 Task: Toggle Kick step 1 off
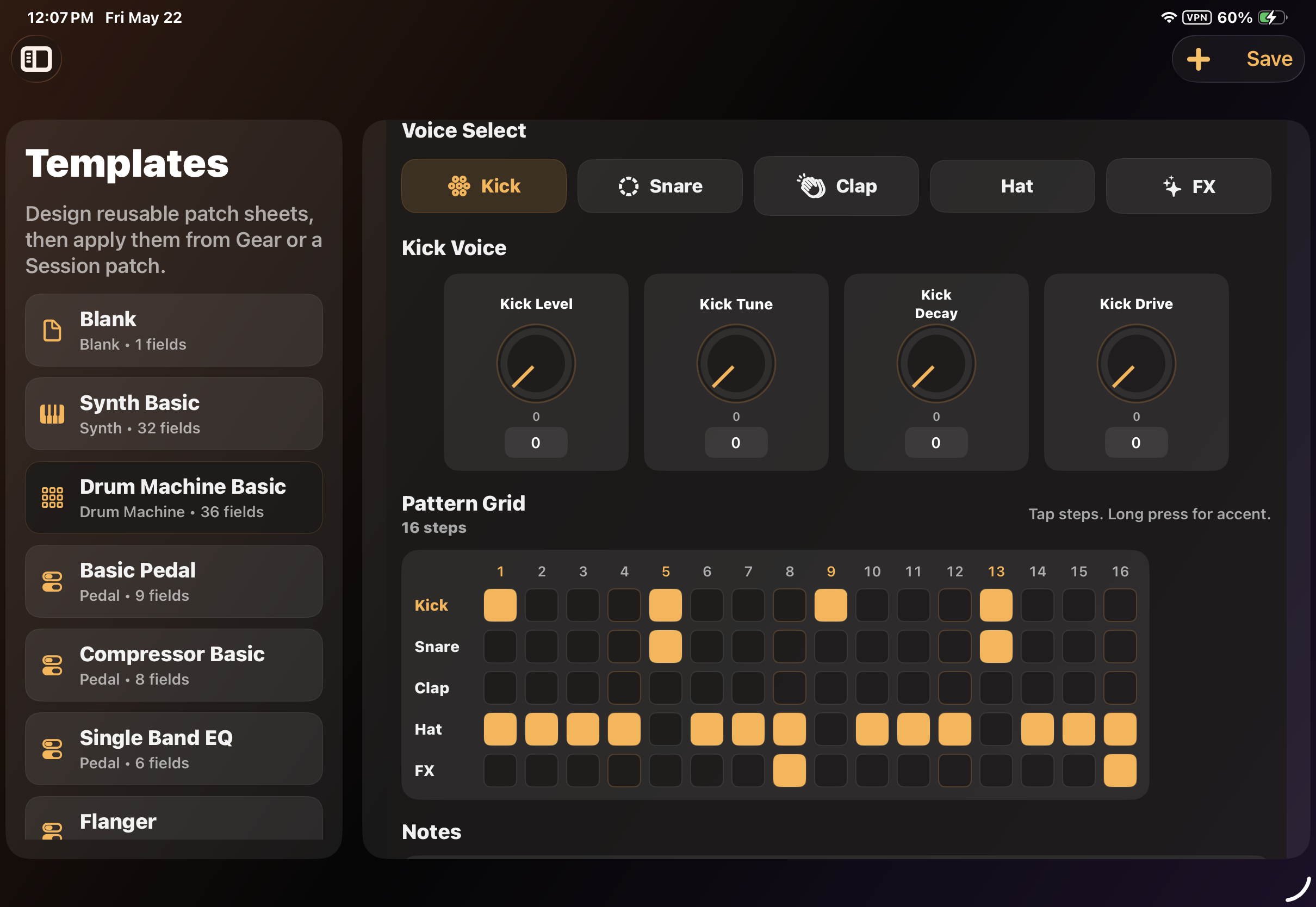pos(500,605)
